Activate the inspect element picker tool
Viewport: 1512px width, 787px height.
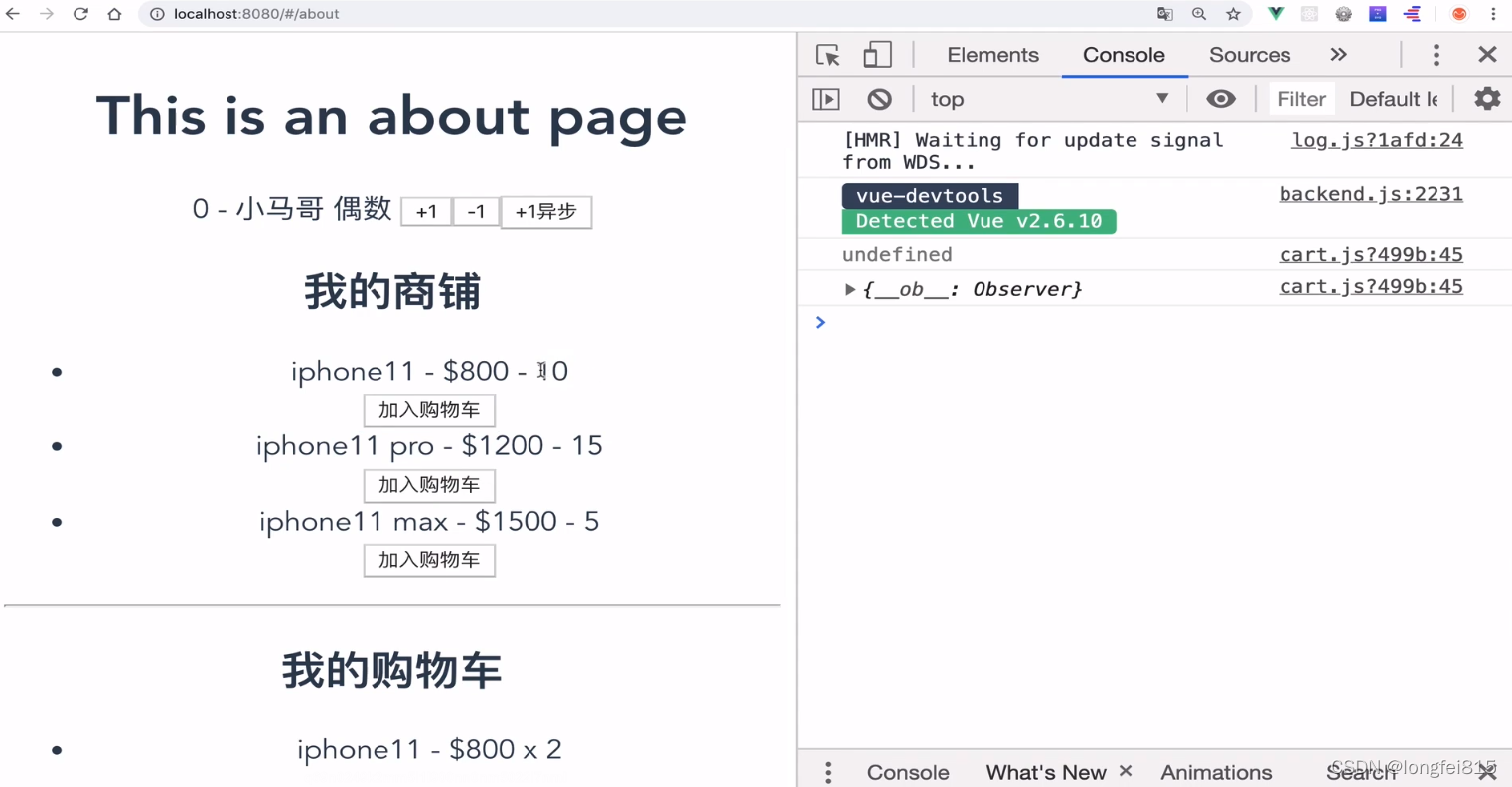(x=828, y=55)
